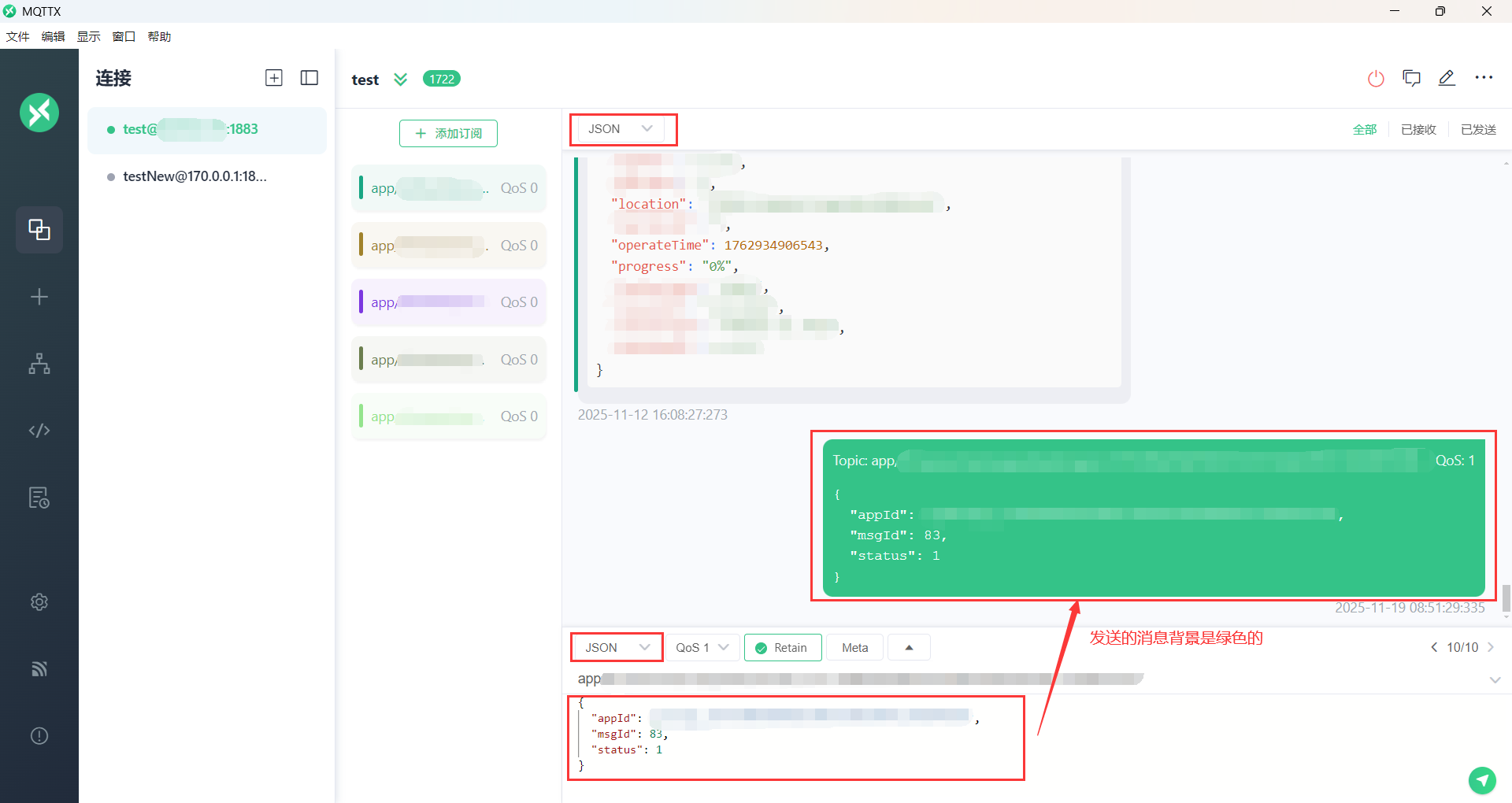Toggle the connections panel layout icon

tap(309, 78)
